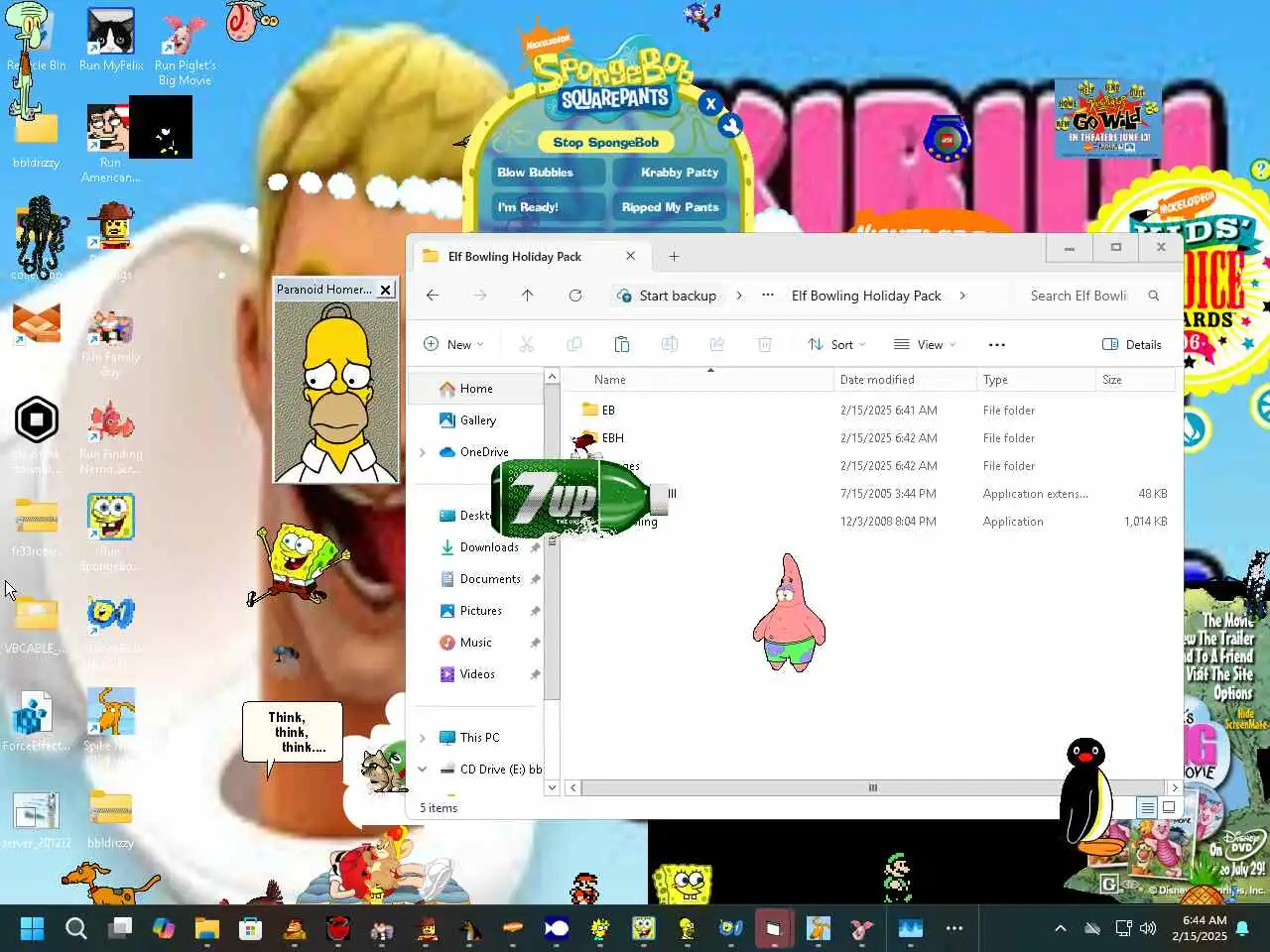
Task: Open Copilot from the taskbar
Action: pyautogui.click(x=164, y=928)
